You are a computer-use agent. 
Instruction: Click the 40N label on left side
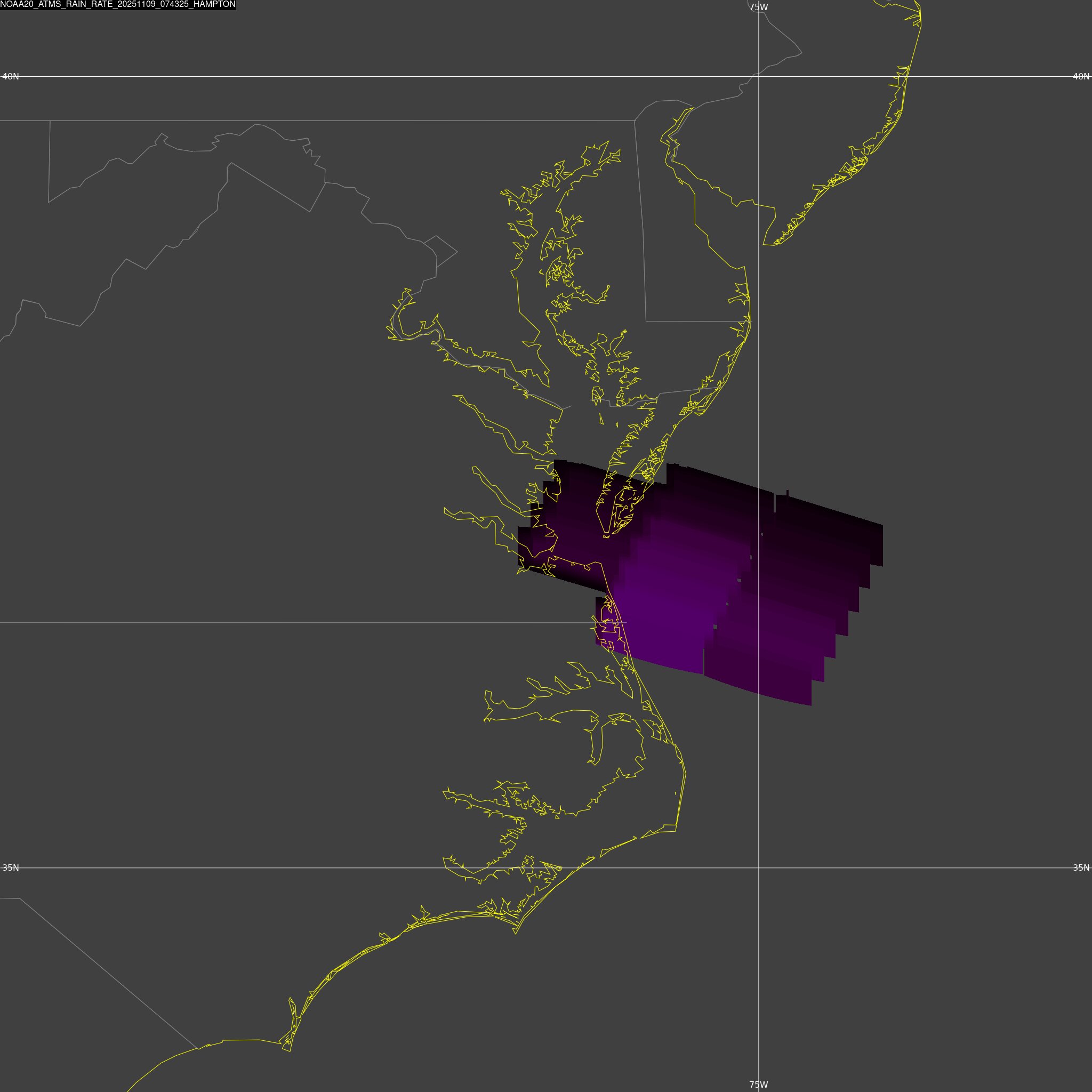(10, 76)
